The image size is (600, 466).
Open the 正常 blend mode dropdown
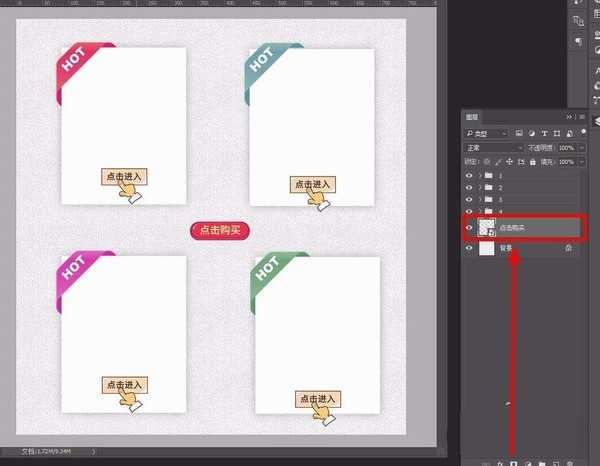(x=494, y=148)
